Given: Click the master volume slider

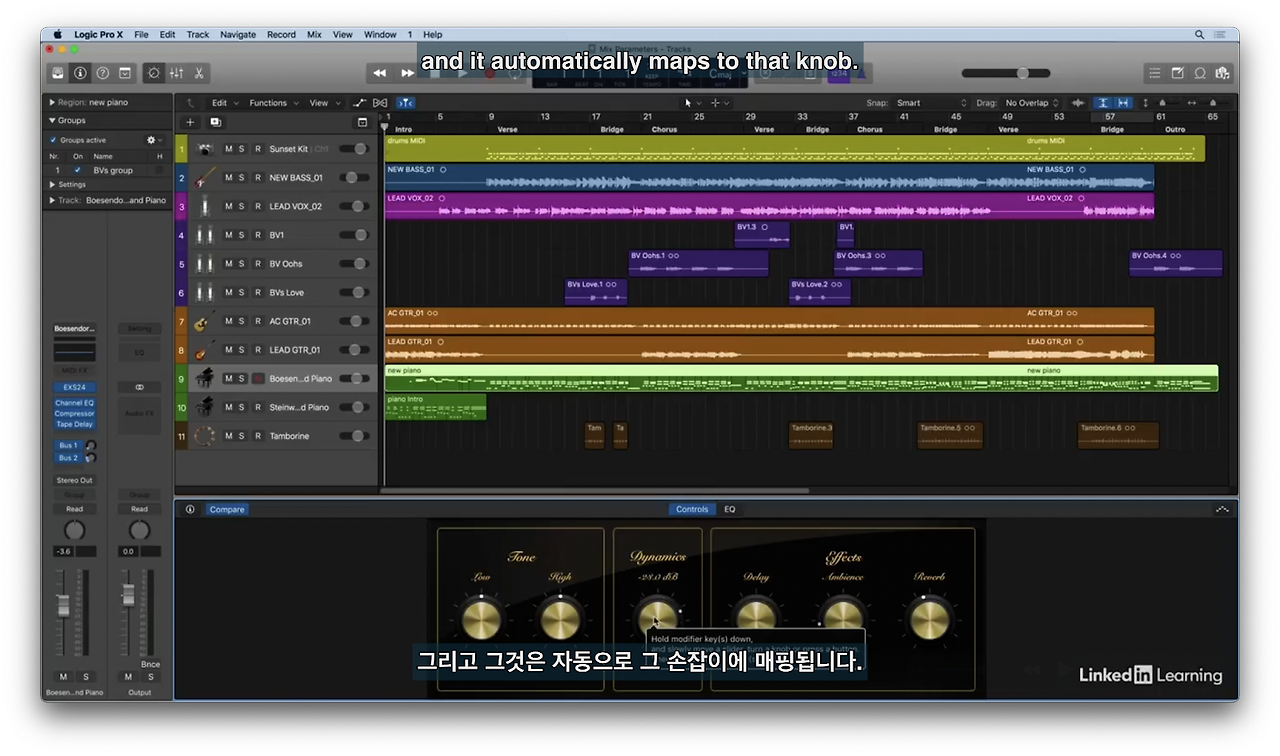Looking at the screenshot, I should tap(1006, 73).
